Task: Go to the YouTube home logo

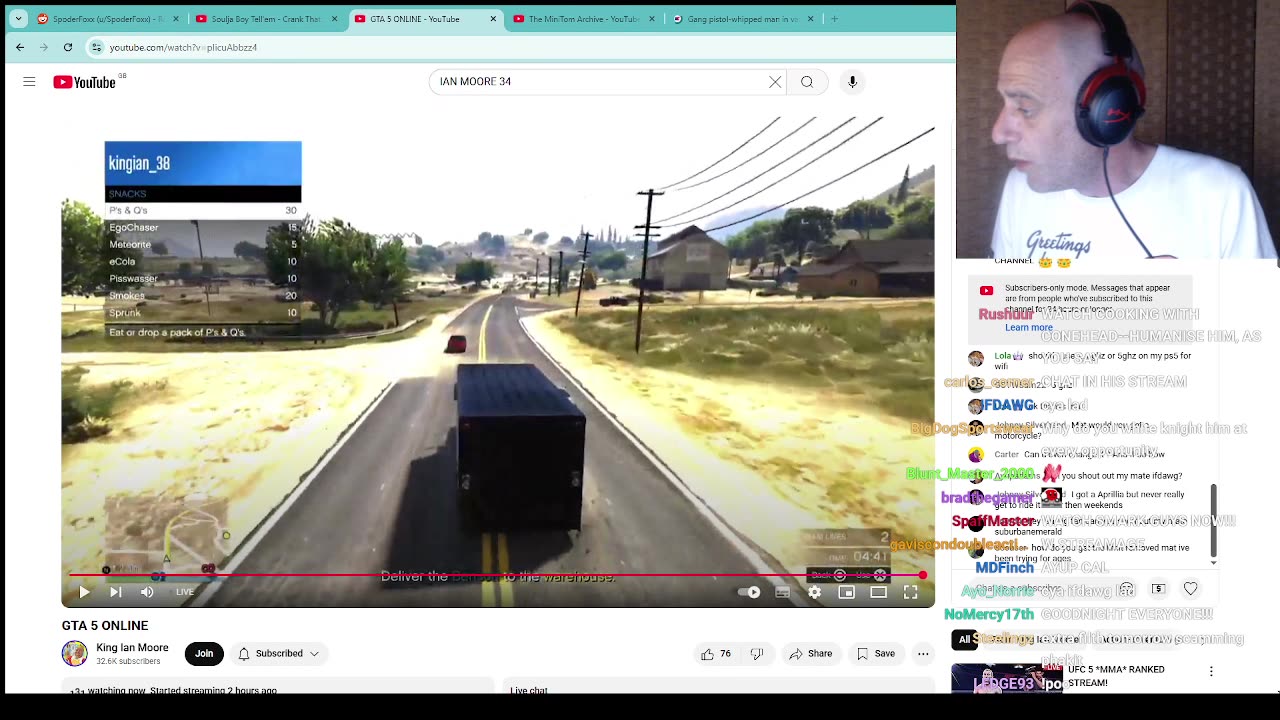Action: 84,82
